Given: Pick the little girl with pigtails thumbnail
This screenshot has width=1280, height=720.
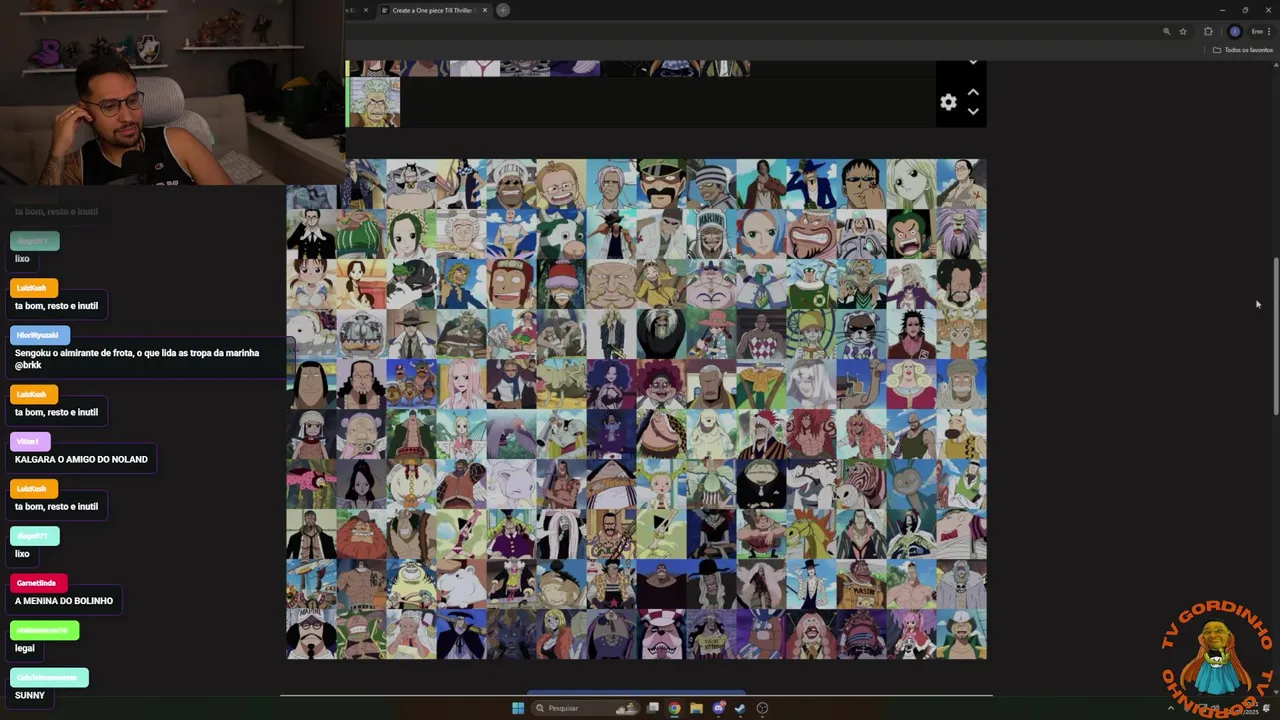Looking at the screenshot, I should pyautogui.click(x=312, y=285).
